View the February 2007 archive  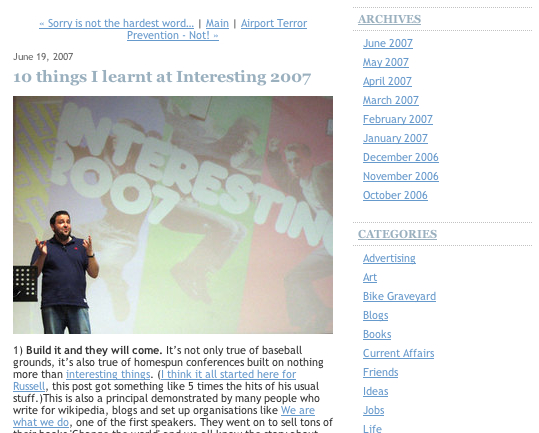(x=398, y=119)
